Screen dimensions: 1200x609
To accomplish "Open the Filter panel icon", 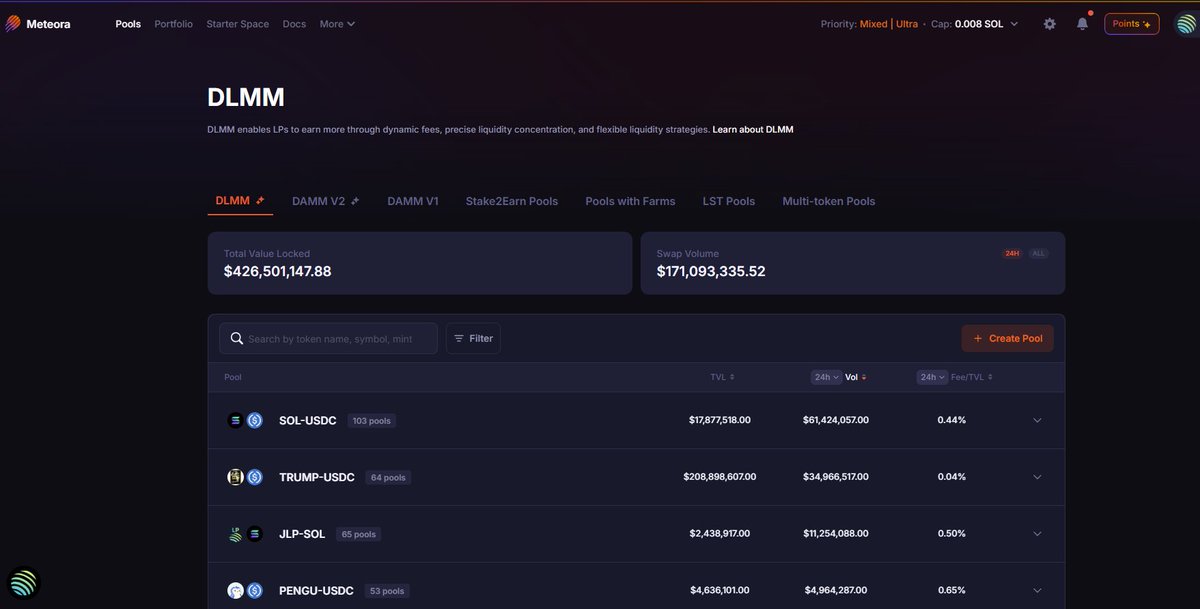I will point(460,338).
